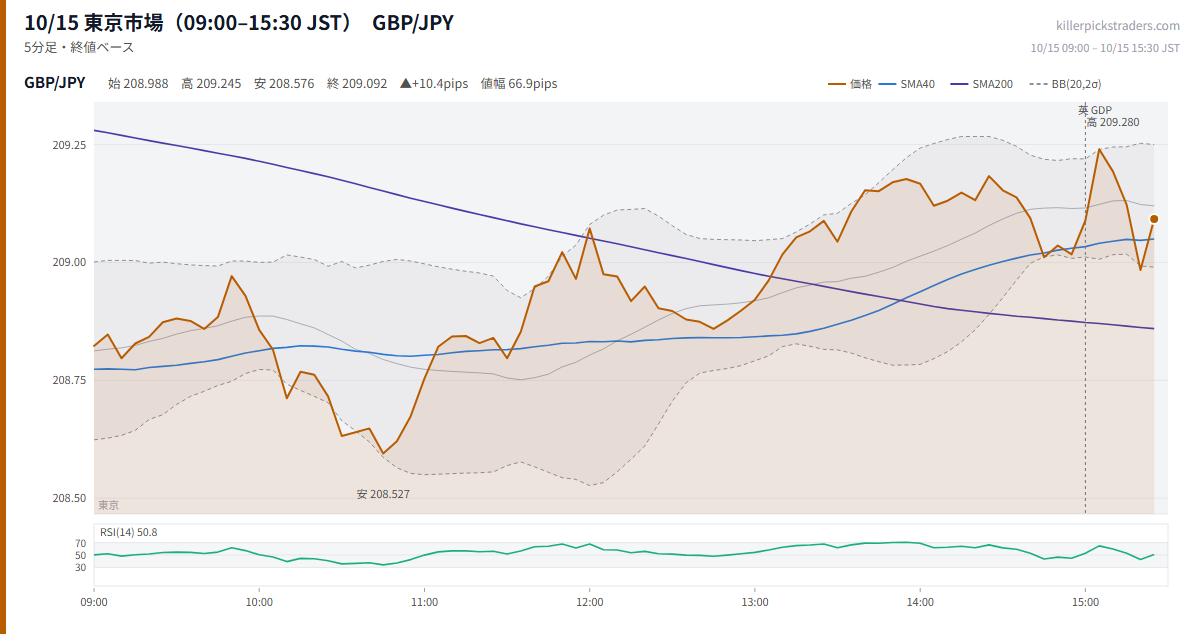
Task: Click the orange 価格 legend line swatch
Action: (x=837, y=84)
